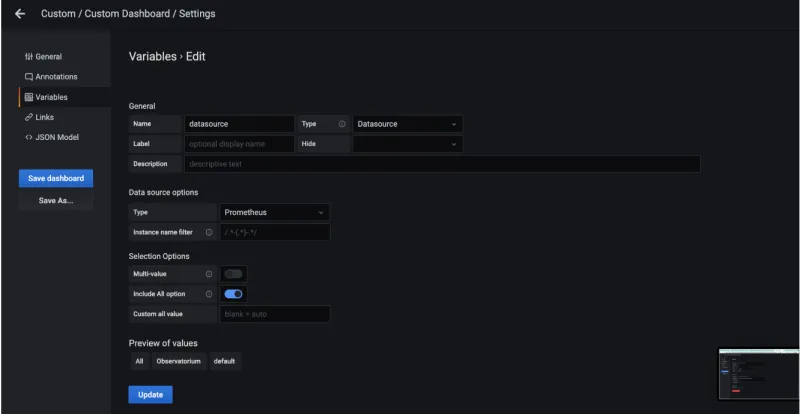Screen dimensions: 800x414
Task: Click the JSON Model code icon
Action: point(29,137)
